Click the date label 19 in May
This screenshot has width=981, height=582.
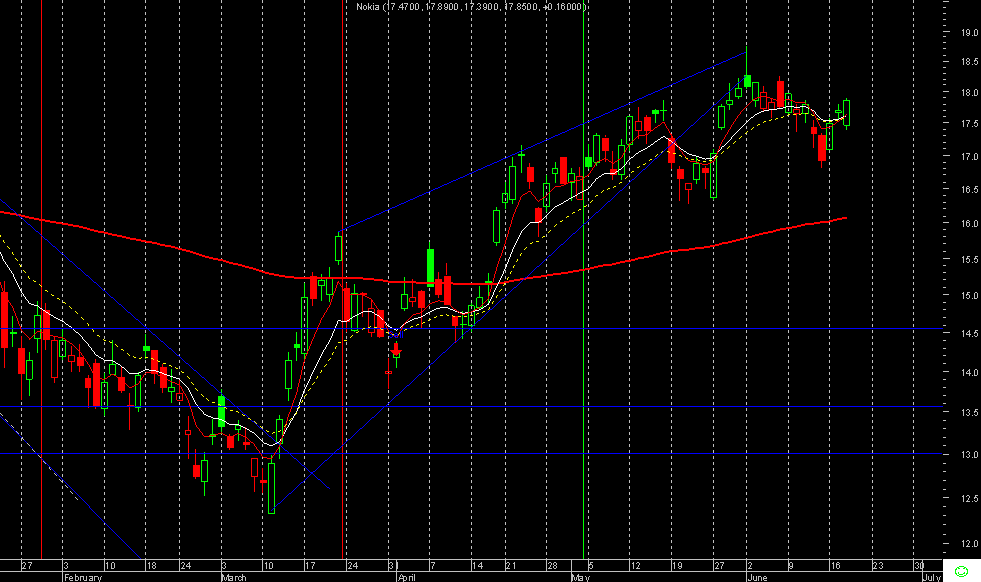pos(677,566)
